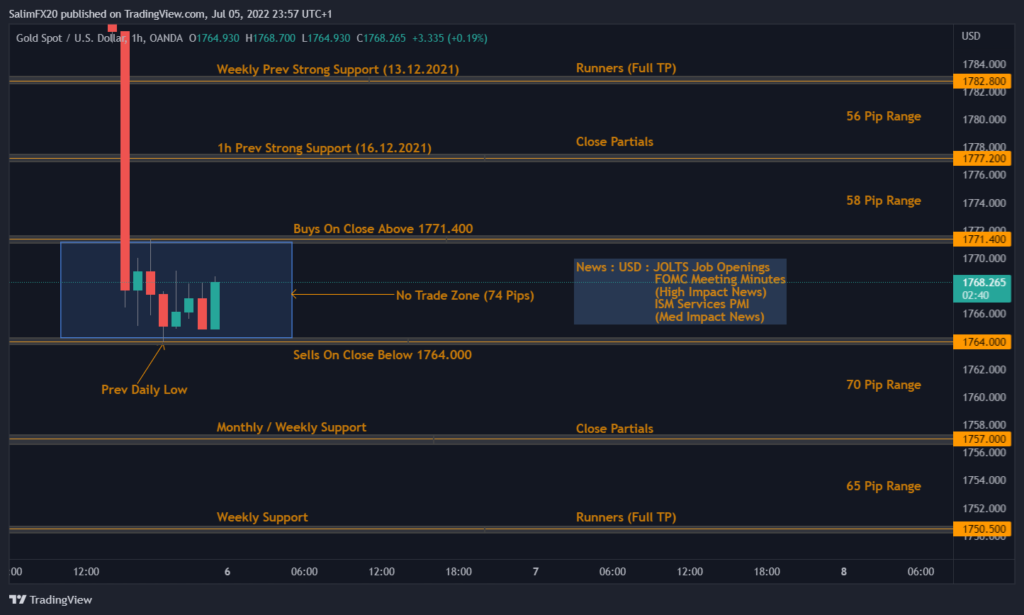Select the Prev Daily Low annotation

(x=144, y=389)
